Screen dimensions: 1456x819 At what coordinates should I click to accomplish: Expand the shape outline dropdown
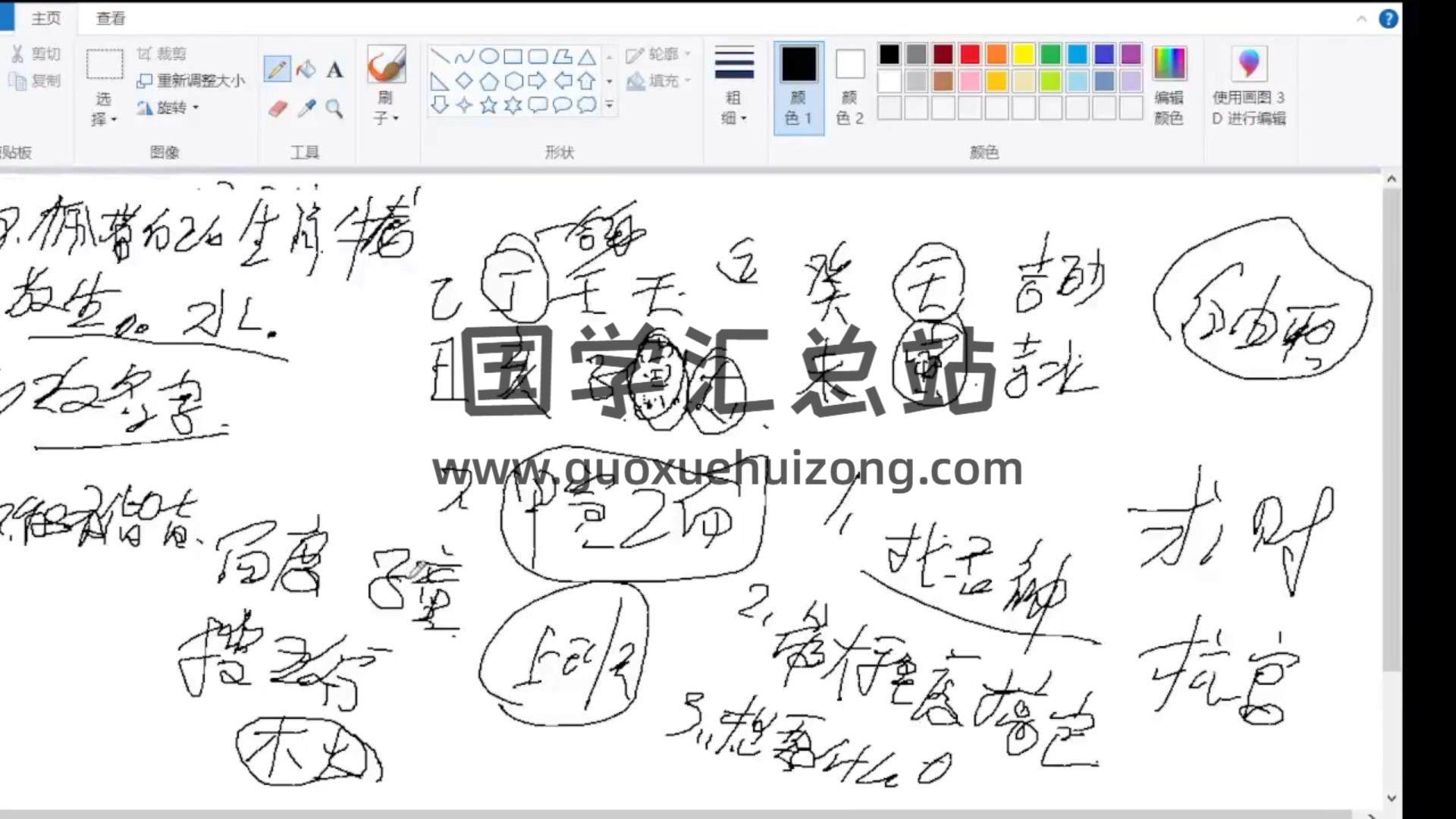pyautogui.click(x=658, y=55)
